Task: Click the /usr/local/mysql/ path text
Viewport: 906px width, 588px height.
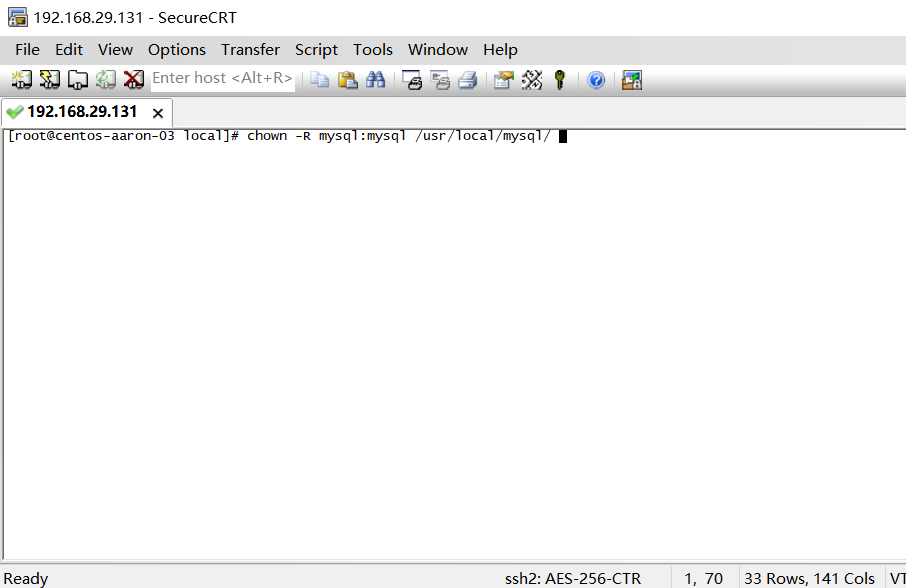Action: click(x=483, y=136)
